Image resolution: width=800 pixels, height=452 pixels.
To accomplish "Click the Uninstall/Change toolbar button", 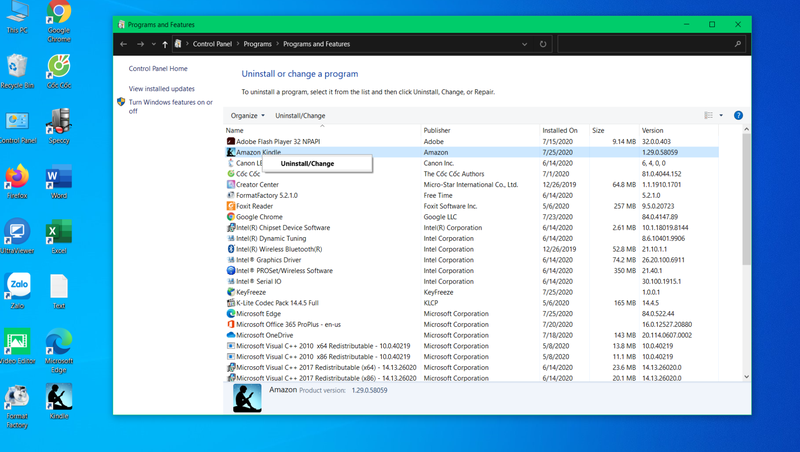I will pos(300,115).
